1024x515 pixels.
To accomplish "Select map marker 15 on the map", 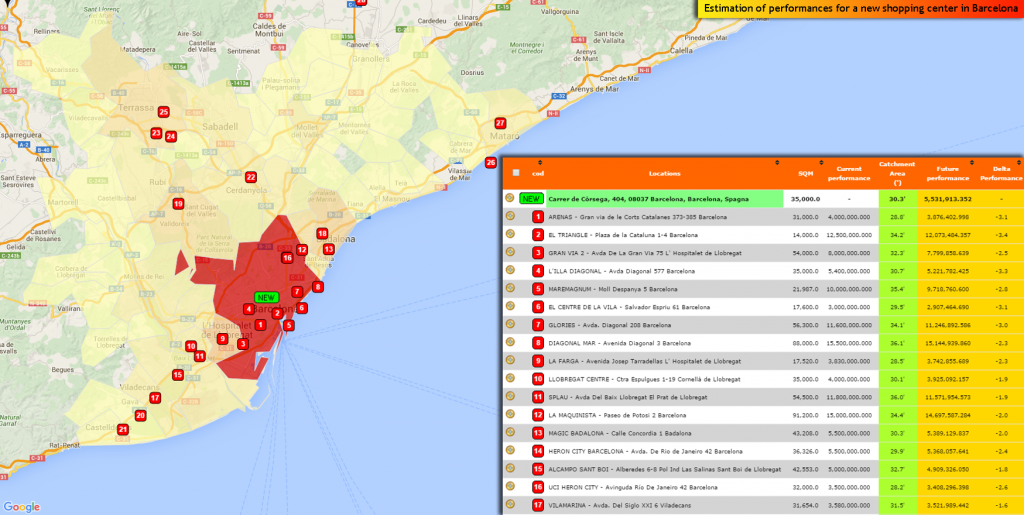I will pyautogui.click(x=178, y=375).
